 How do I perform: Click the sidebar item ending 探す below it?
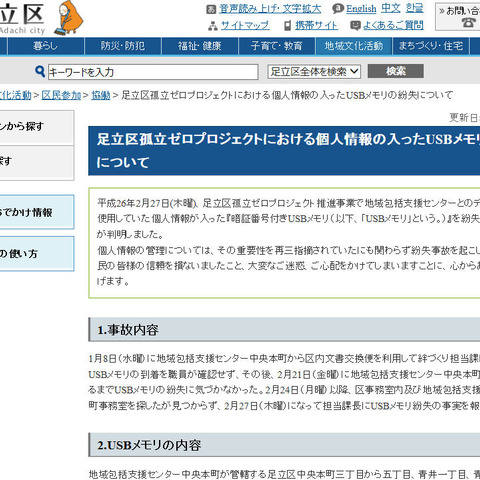(x=37, y=163)
